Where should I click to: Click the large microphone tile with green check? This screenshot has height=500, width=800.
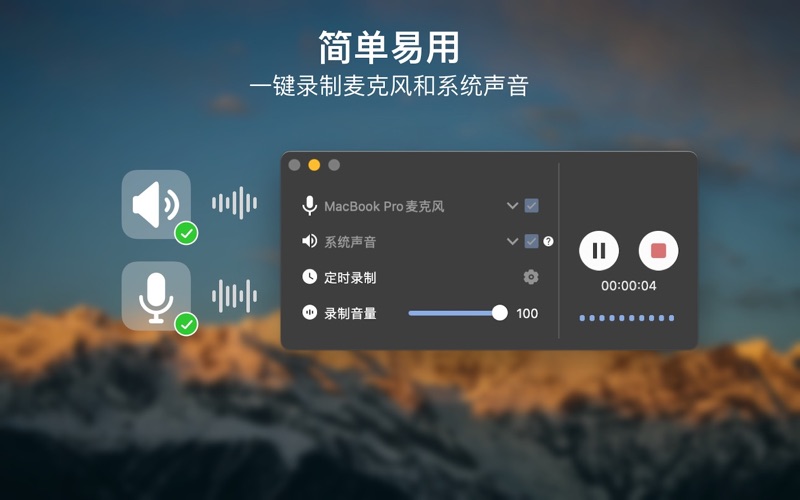click(x=156, y=296)
